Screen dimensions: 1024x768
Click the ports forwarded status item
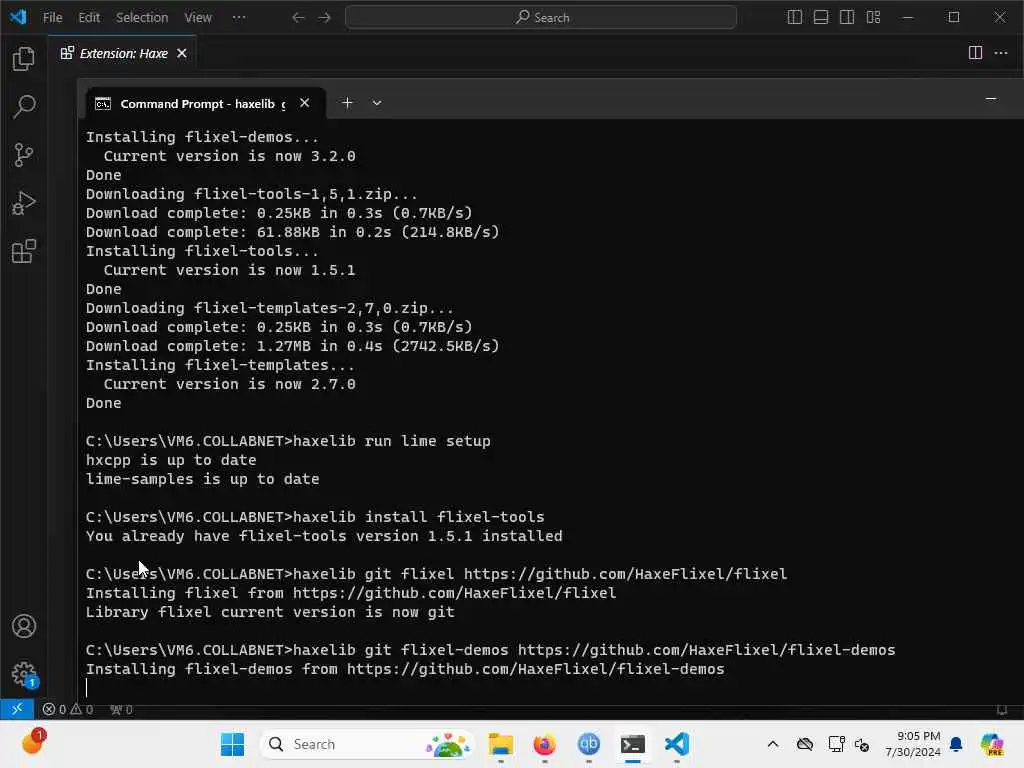tap(121, 709)
